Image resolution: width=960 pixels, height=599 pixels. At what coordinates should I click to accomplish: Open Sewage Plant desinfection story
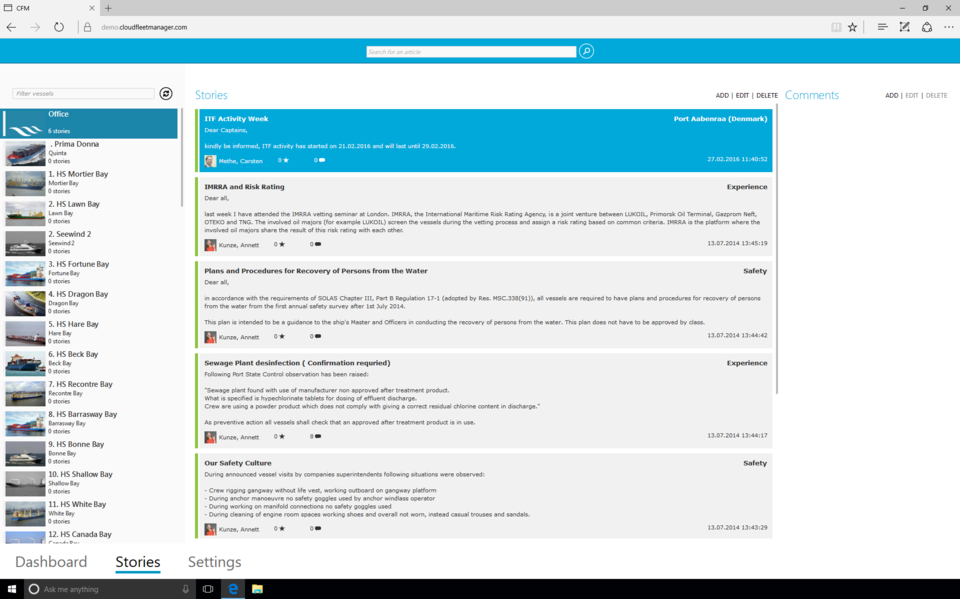pyautogui.click(x=297, y=363)
